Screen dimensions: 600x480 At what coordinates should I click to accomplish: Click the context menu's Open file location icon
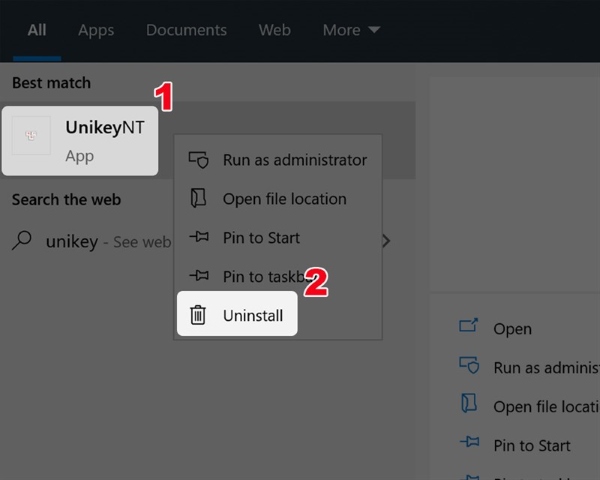[x=199, y=199]
